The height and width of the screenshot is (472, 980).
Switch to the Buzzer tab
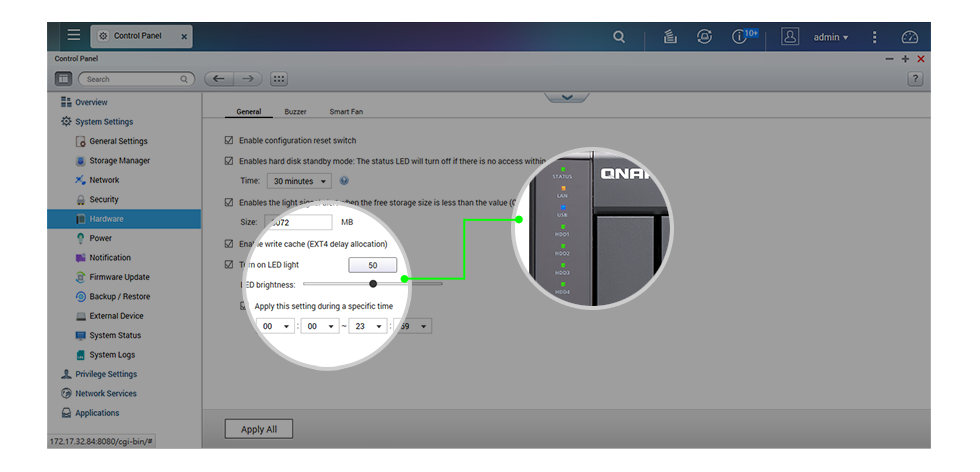(295, 112)
